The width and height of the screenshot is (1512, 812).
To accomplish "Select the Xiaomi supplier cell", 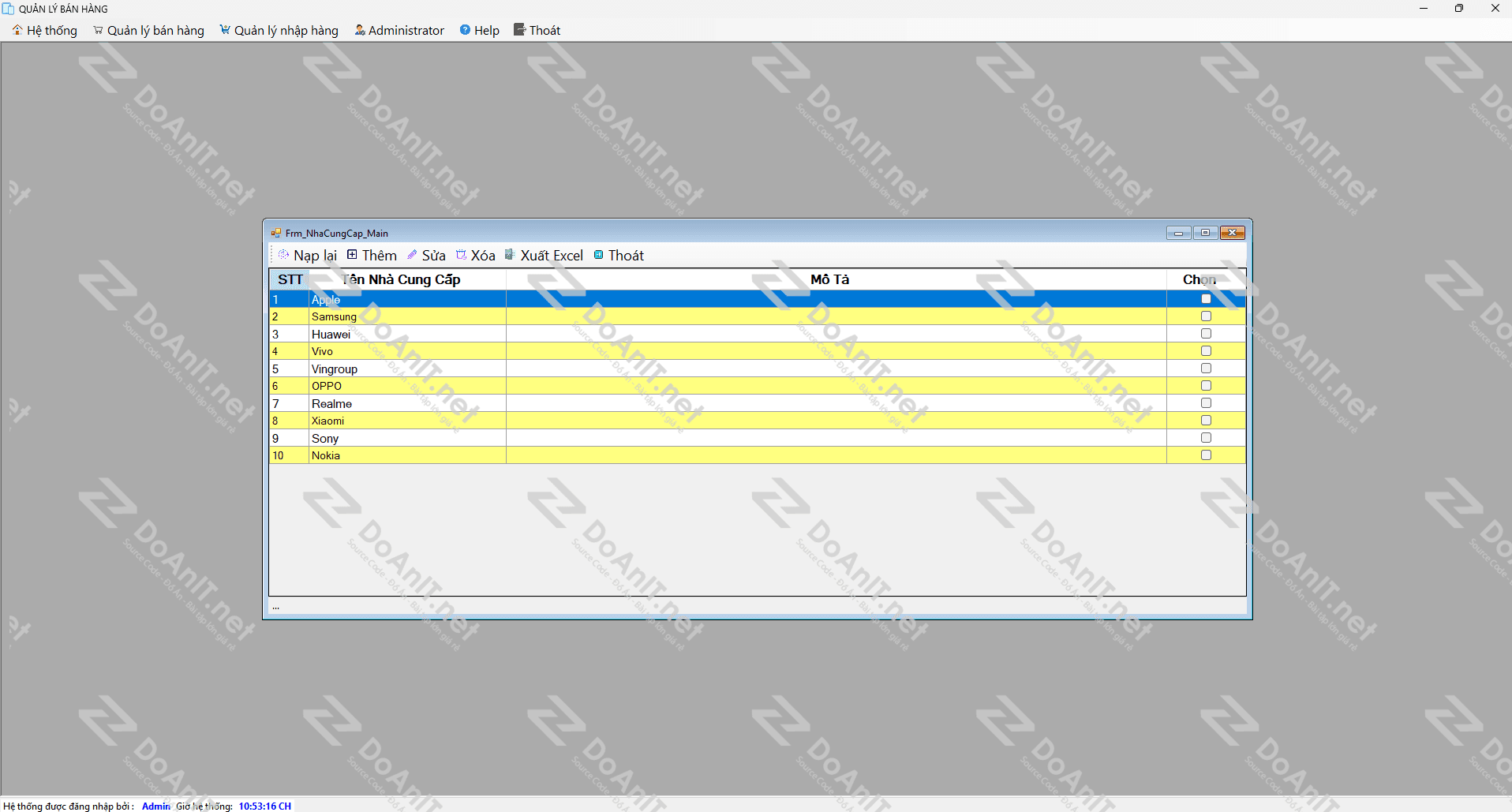I will [407, 421].
